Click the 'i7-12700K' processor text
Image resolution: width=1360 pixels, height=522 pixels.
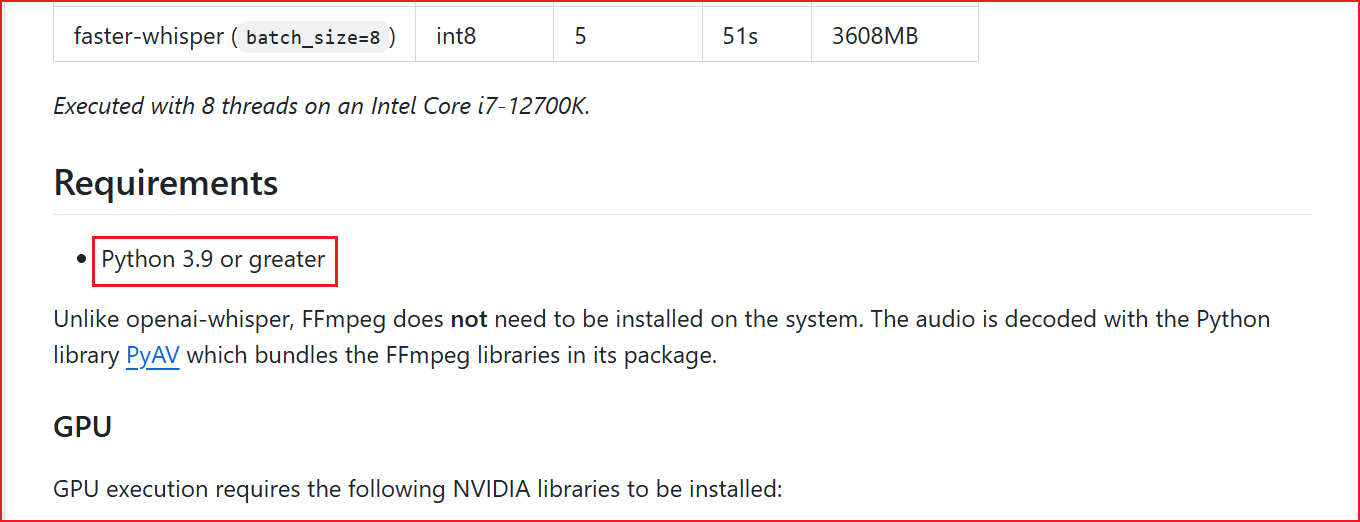[x=533, y=106]
